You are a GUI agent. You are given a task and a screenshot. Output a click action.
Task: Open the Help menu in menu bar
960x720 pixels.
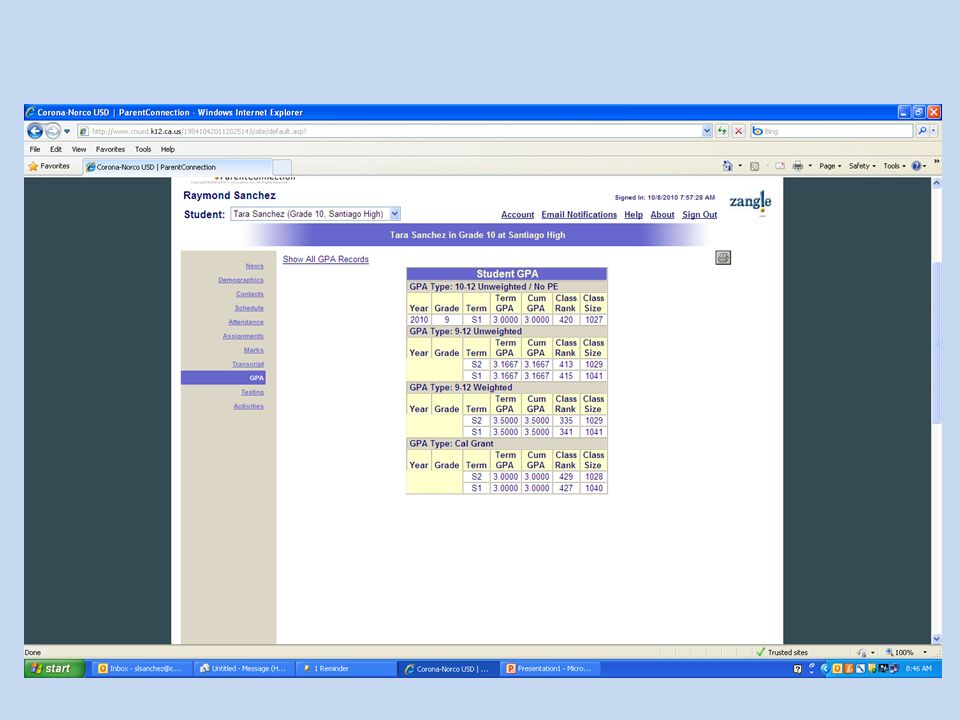(x=168, y=149)
